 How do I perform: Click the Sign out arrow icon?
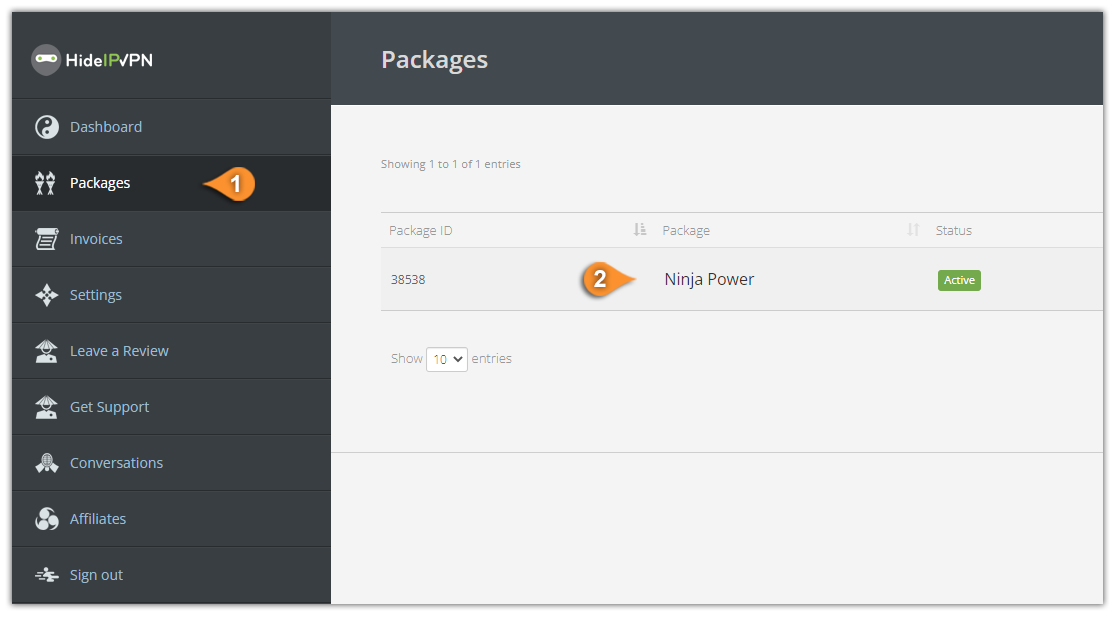click(46, 574)
